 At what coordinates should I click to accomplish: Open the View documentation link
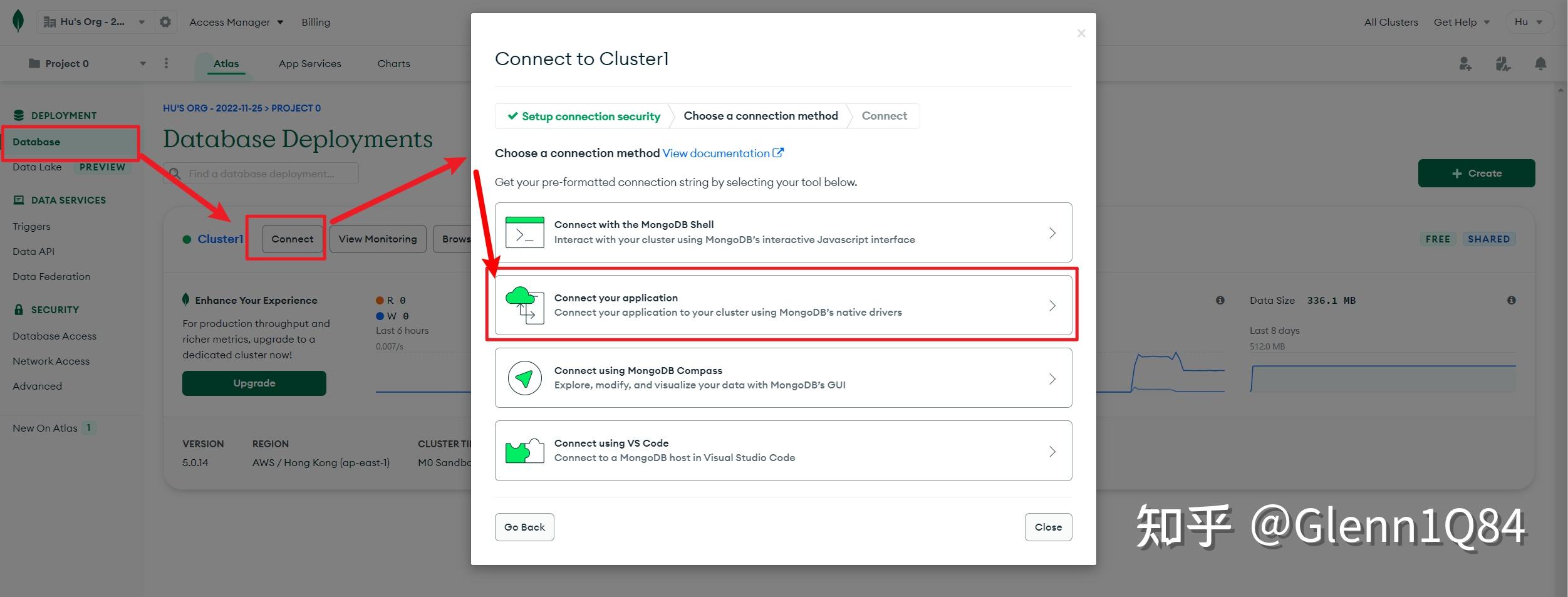717,153
